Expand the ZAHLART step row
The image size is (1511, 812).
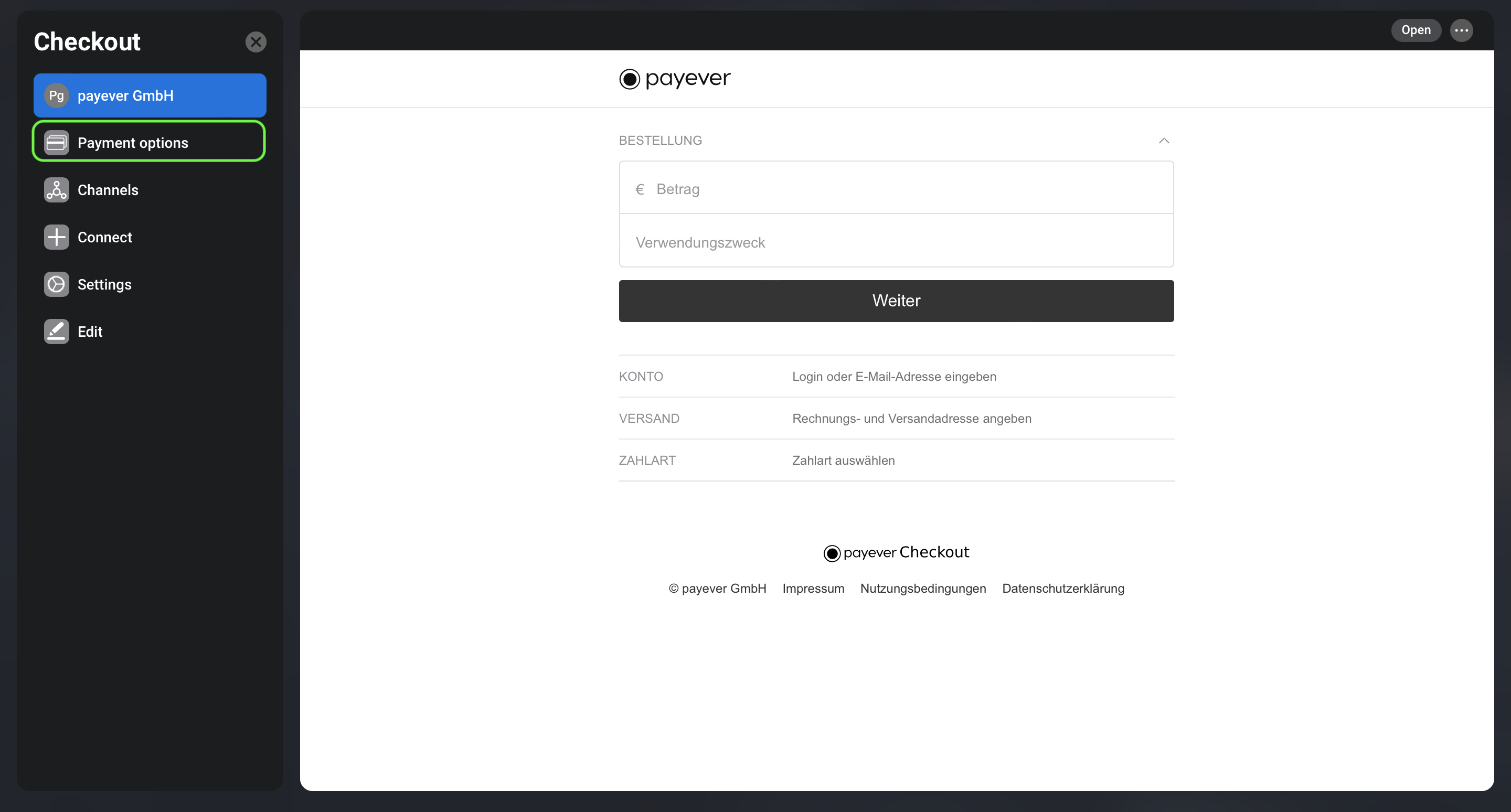point(896,460)
